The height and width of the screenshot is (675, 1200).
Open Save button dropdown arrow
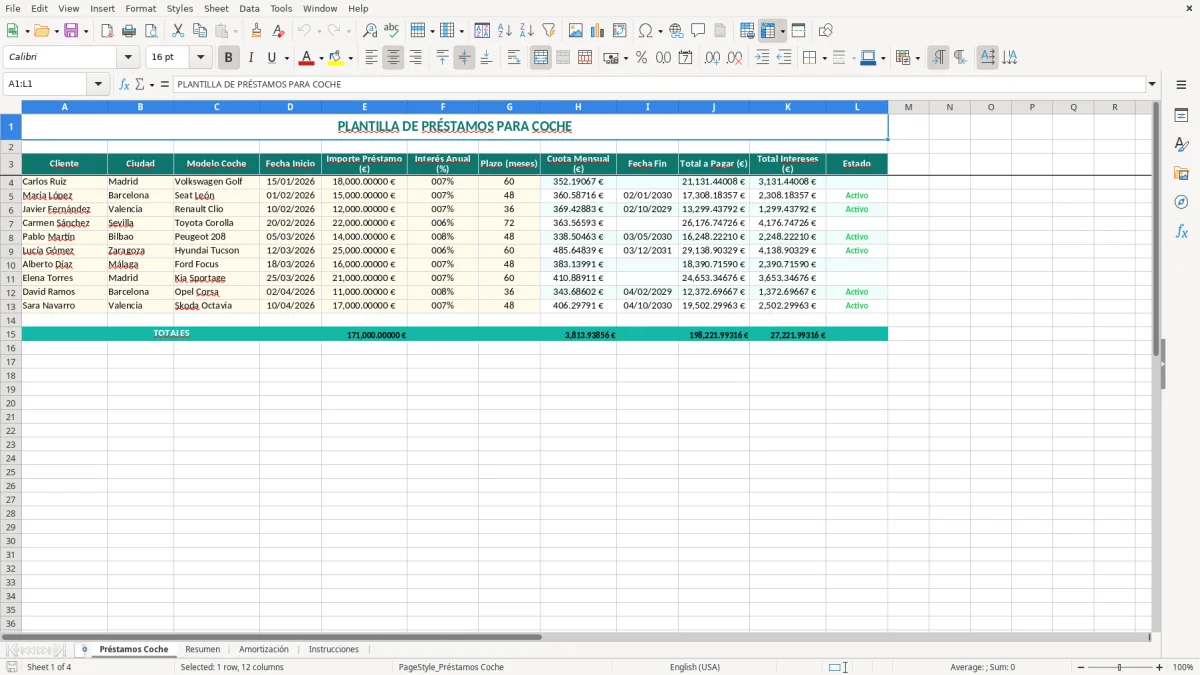[85, 31]
